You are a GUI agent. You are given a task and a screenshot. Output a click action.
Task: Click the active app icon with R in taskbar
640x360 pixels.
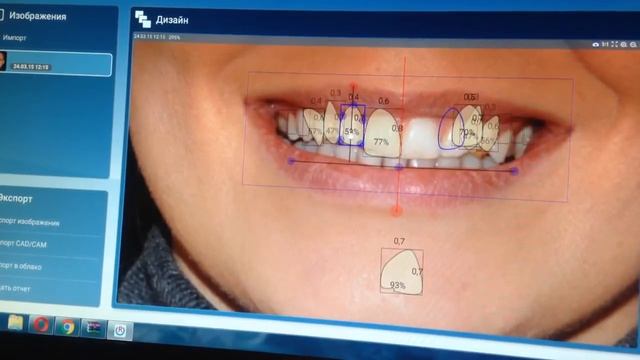120,330
